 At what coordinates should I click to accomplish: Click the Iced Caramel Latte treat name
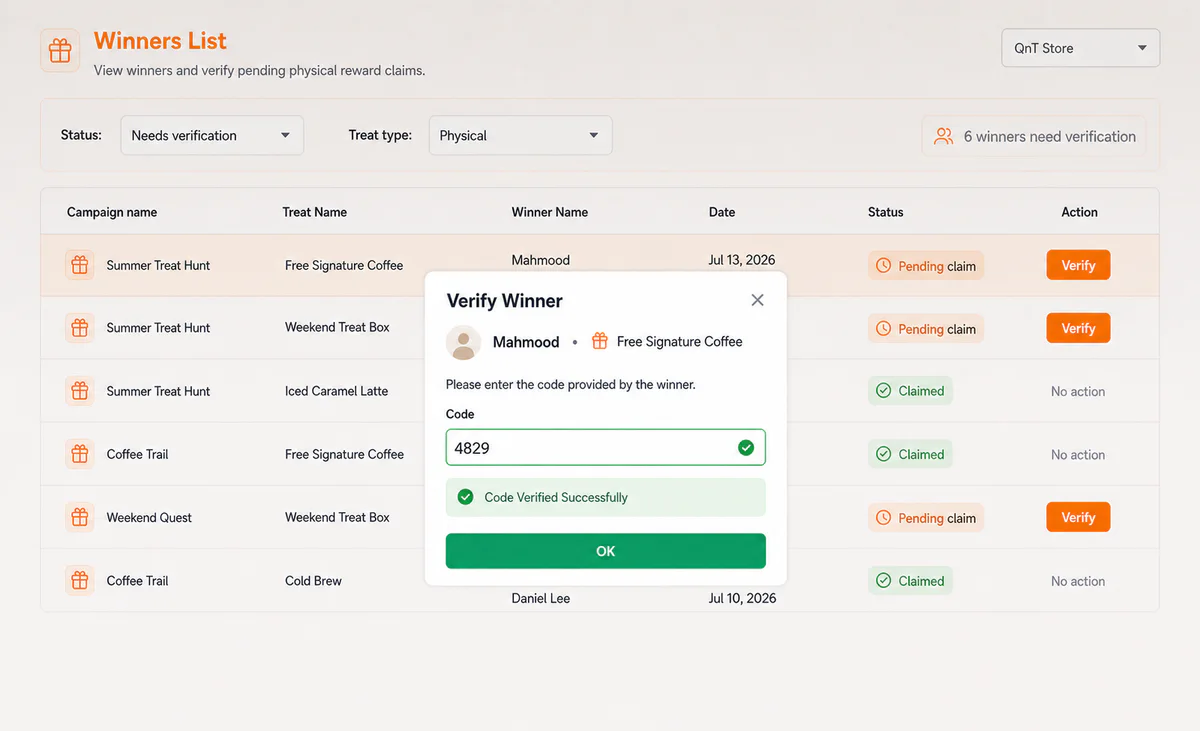coord(336,391)
